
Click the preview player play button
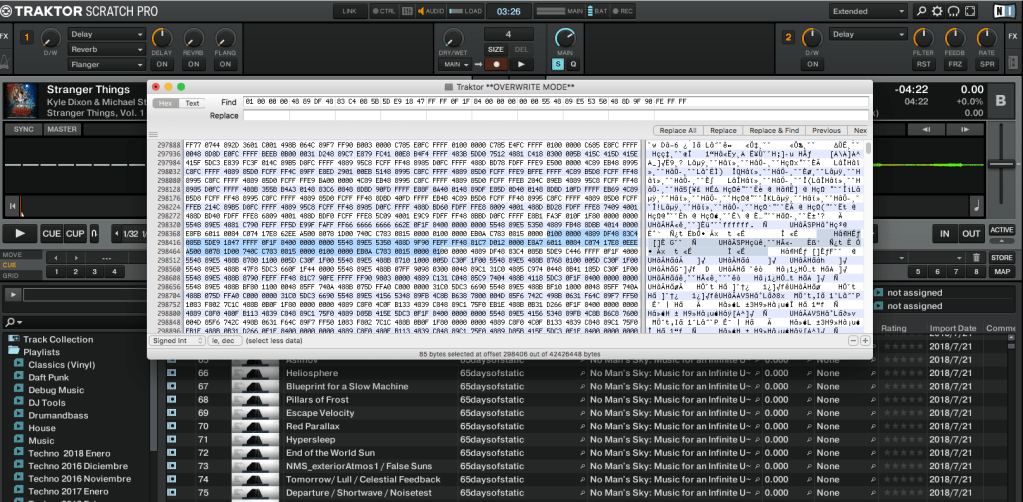[x=12, y=295]
